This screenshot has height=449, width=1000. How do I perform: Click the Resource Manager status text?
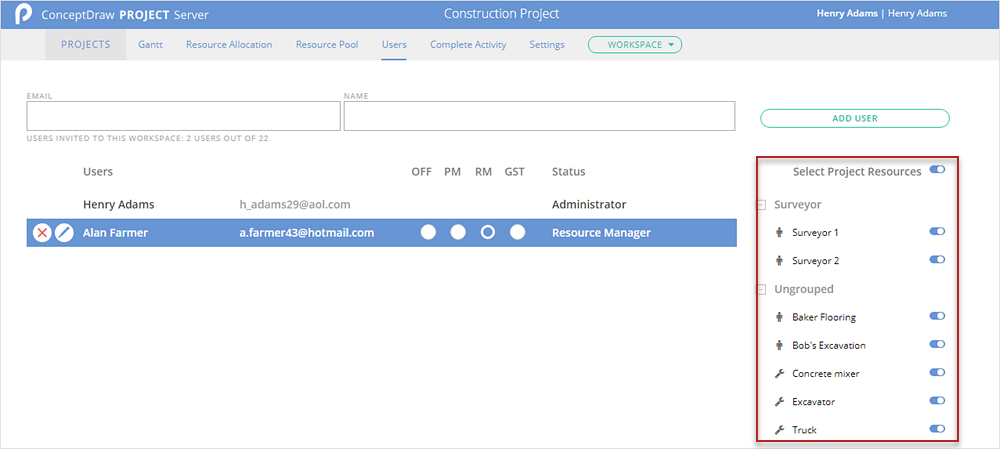pos(601,233)
